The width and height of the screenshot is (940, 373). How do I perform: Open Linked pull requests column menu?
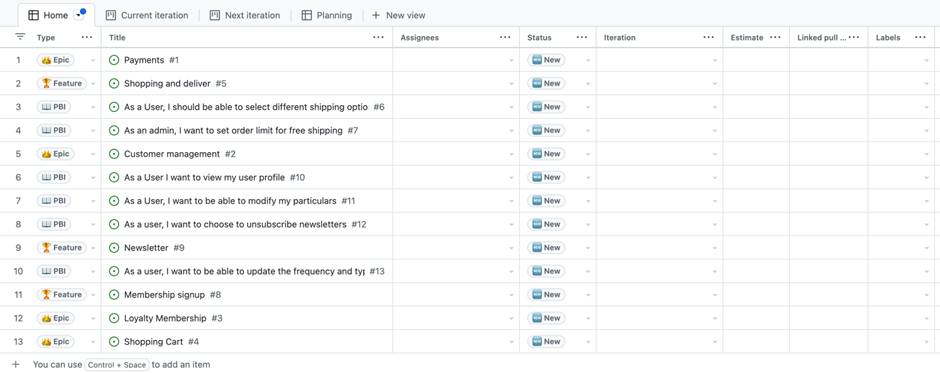click(854, 37)
